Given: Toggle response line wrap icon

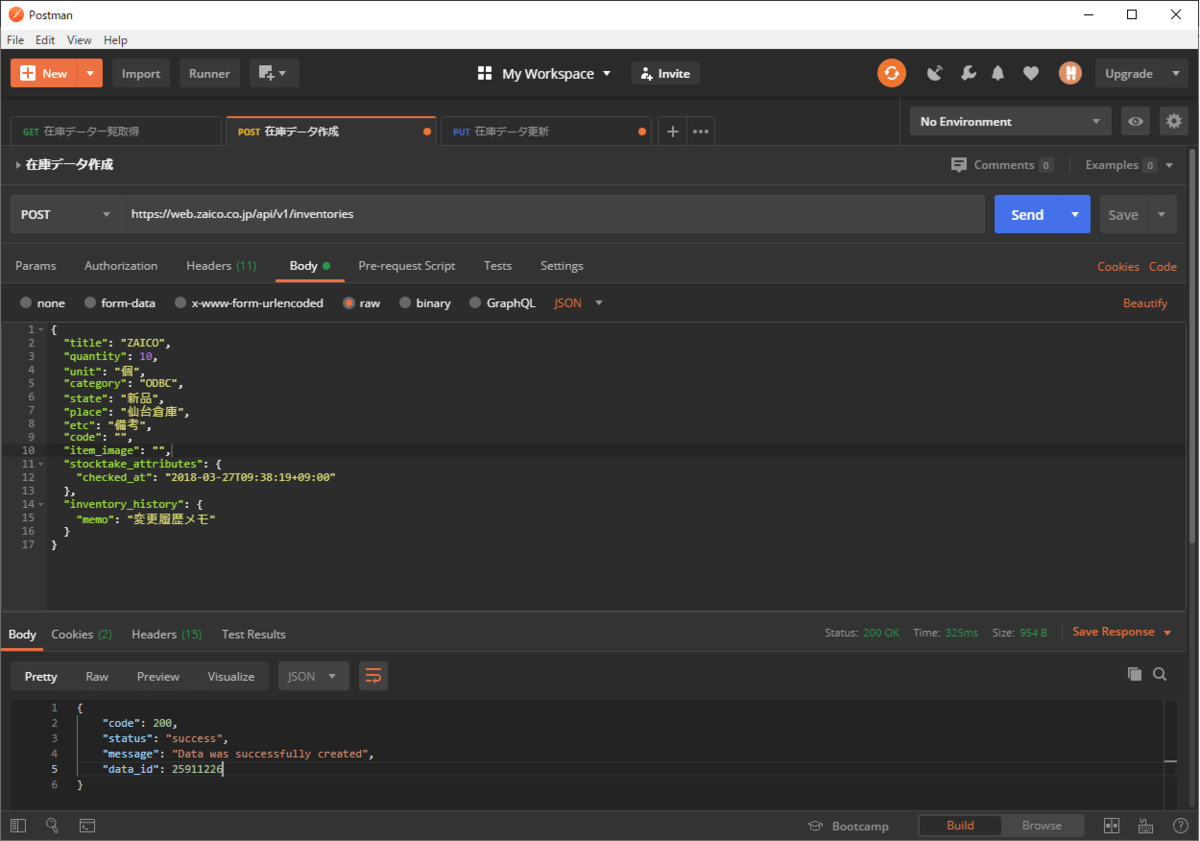Looking at the screenshot, I should coord(373,676).
